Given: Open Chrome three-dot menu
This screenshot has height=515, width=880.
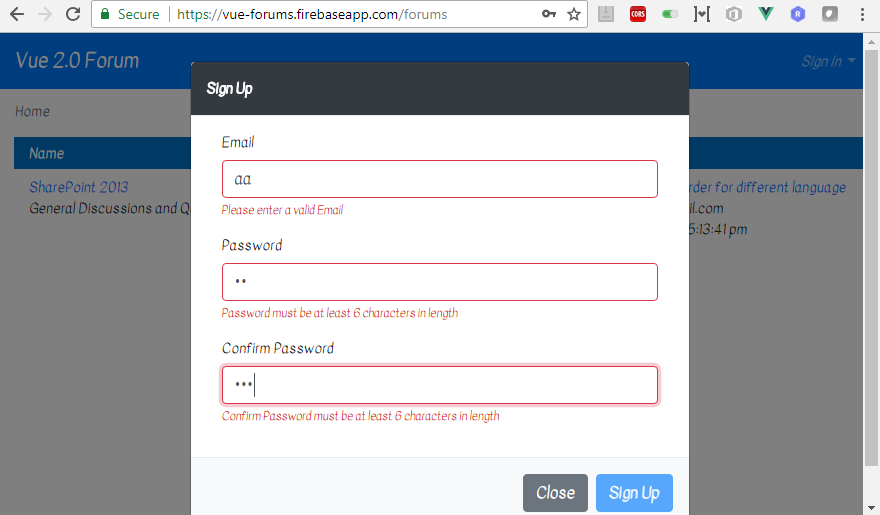Looking at the screenshot, I should [863, 14].
